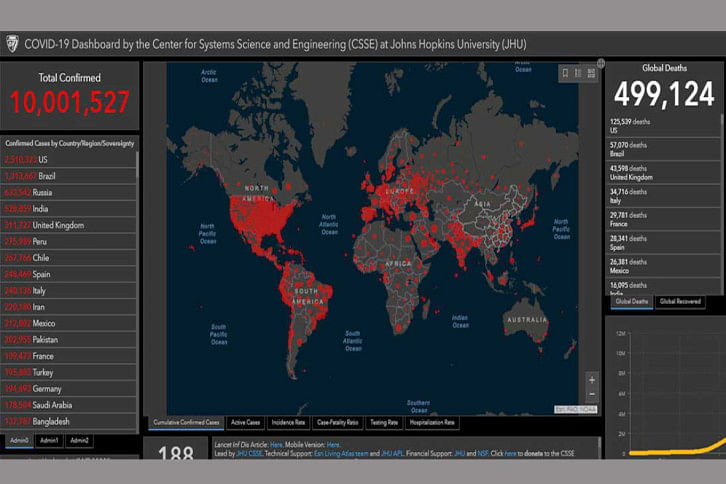Image resolution: width=726 pixels, height=484 pixels.
Task: Click the Global Deaths 499,124 figure
Action: click(x=664, y=94)
